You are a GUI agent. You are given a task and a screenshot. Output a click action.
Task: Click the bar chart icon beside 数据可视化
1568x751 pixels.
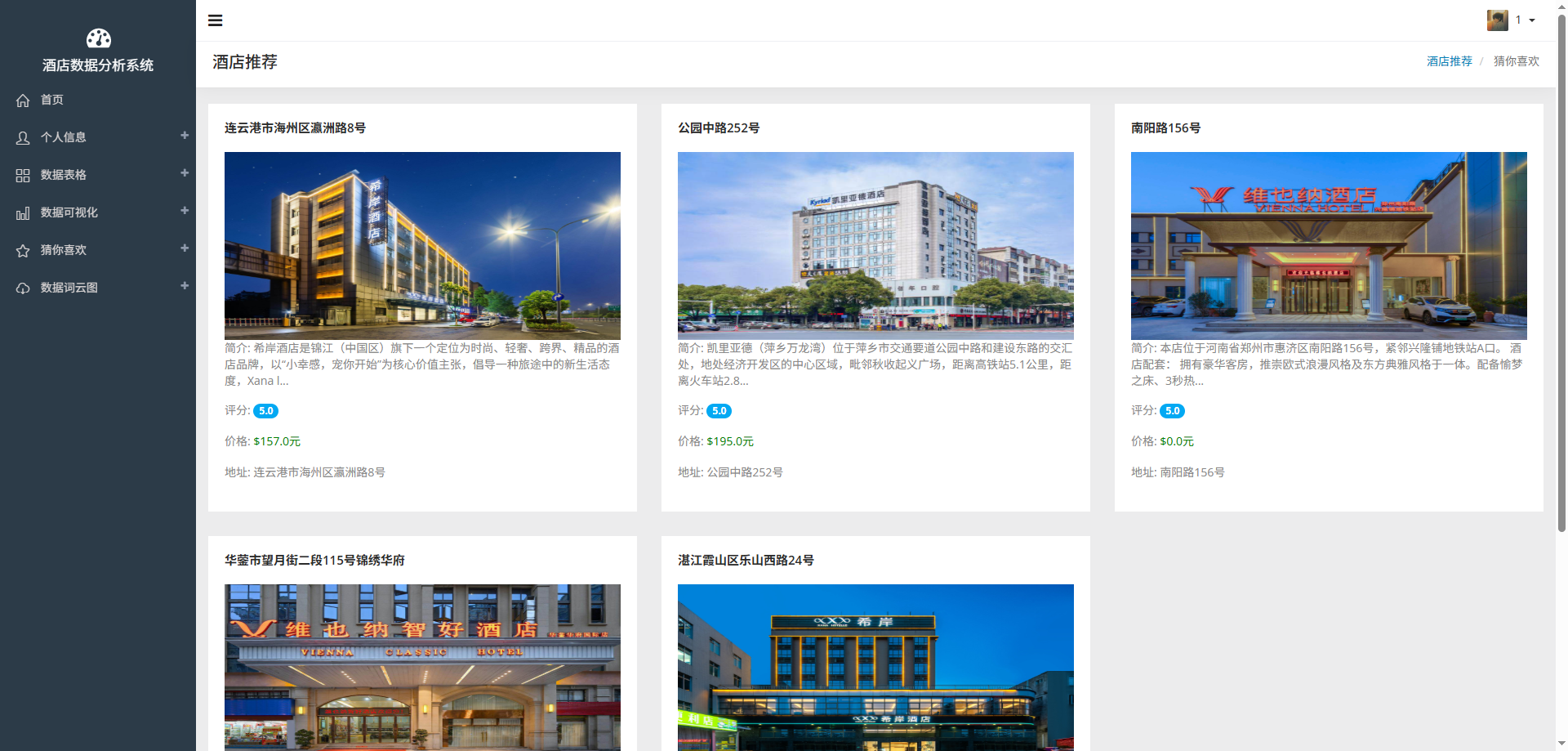(23, 213)
